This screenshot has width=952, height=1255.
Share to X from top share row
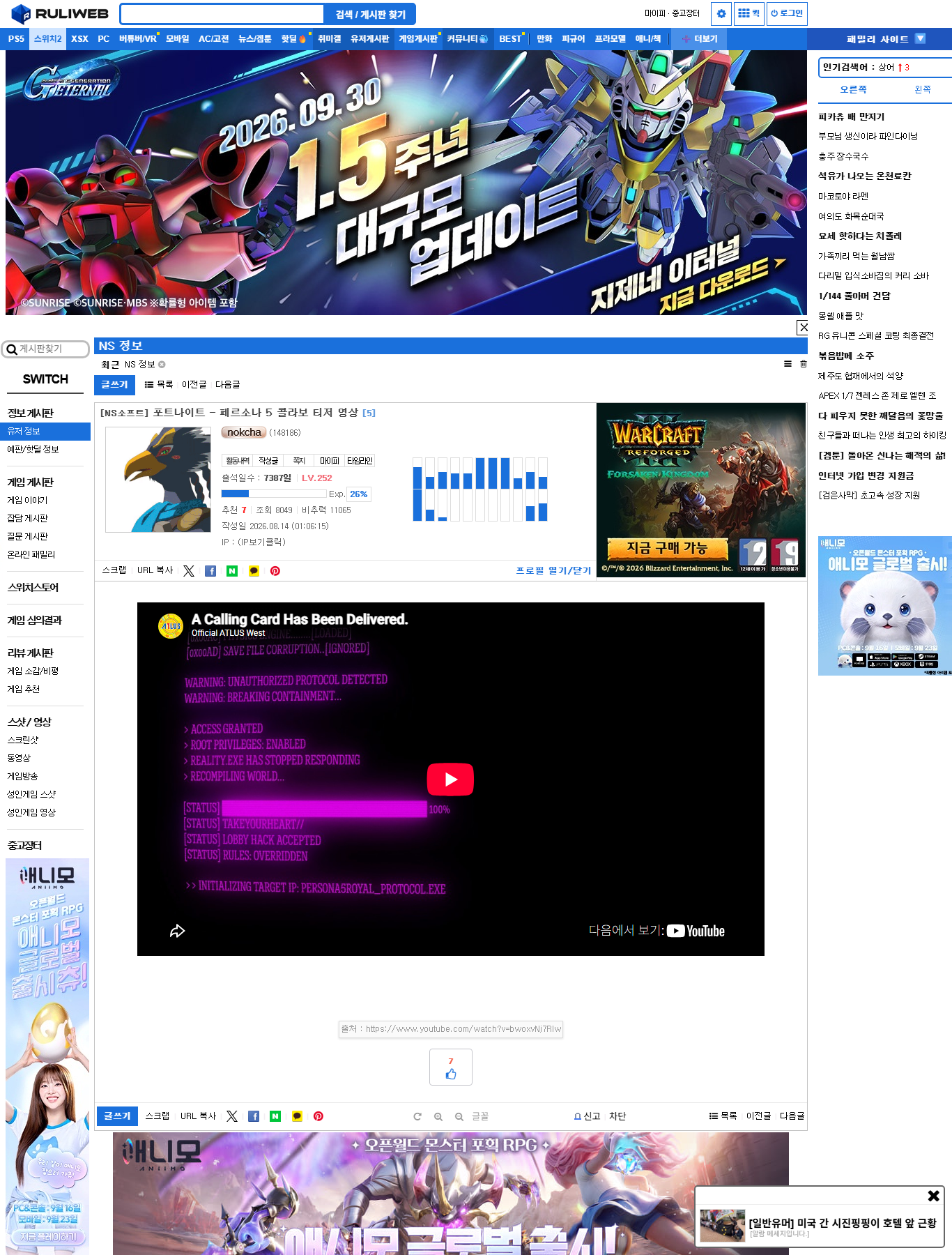coord(189,571)
